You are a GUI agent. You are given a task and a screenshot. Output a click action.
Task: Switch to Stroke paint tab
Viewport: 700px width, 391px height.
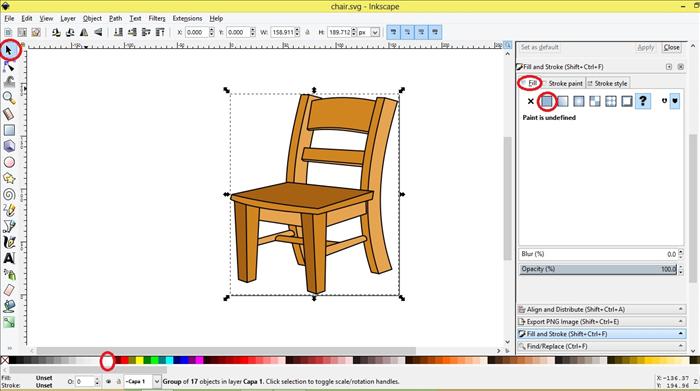(x=563, y=83)
